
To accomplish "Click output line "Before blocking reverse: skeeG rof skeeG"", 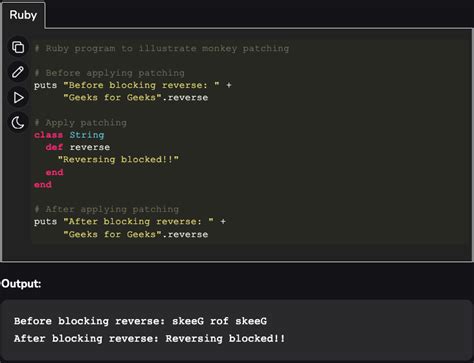I will (x=140, y=321).
